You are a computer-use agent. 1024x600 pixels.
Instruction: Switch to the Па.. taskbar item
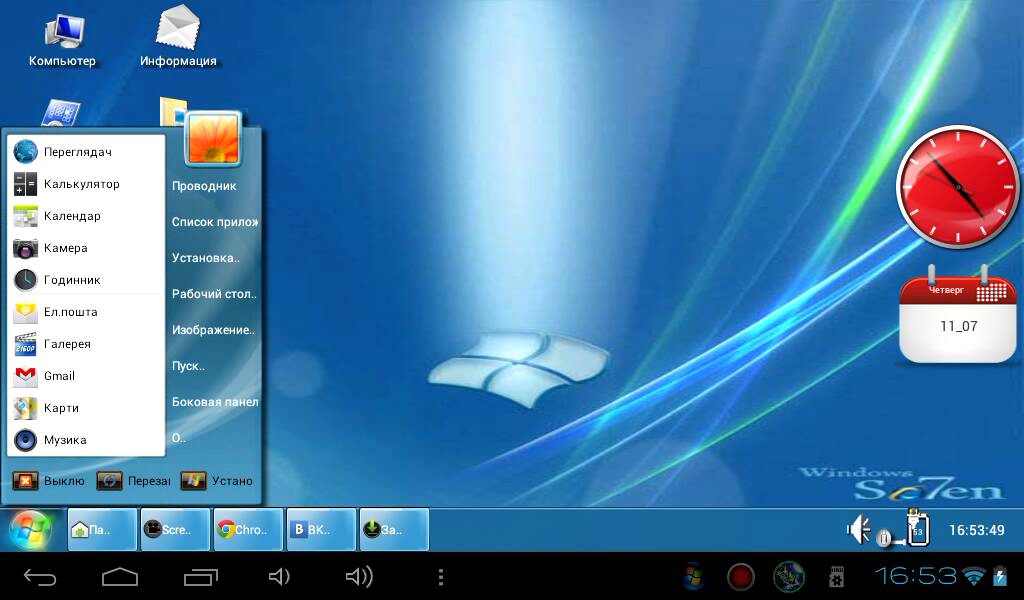click(x=102, y=529)
